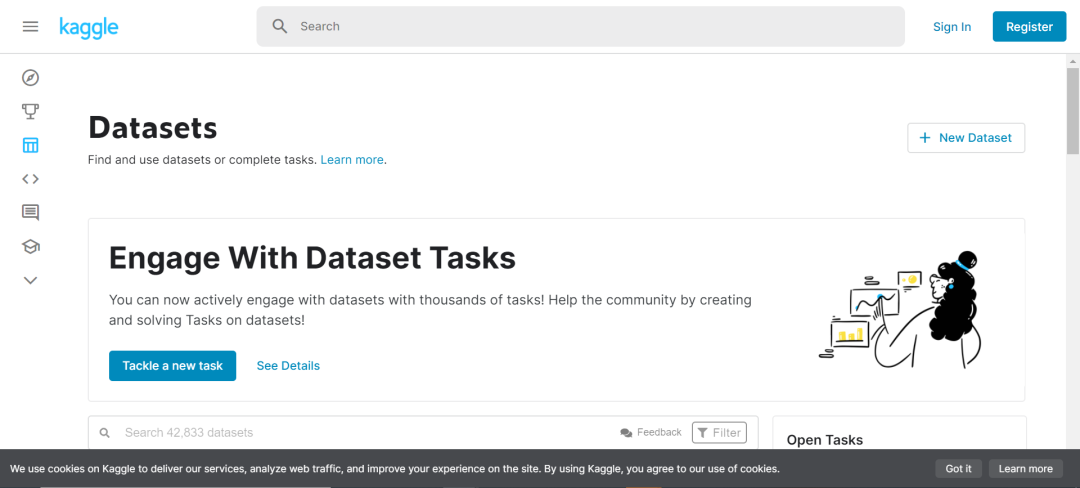Open the Courses graduation cap icon
The image size is (1080, 488).
coord(30,246)
